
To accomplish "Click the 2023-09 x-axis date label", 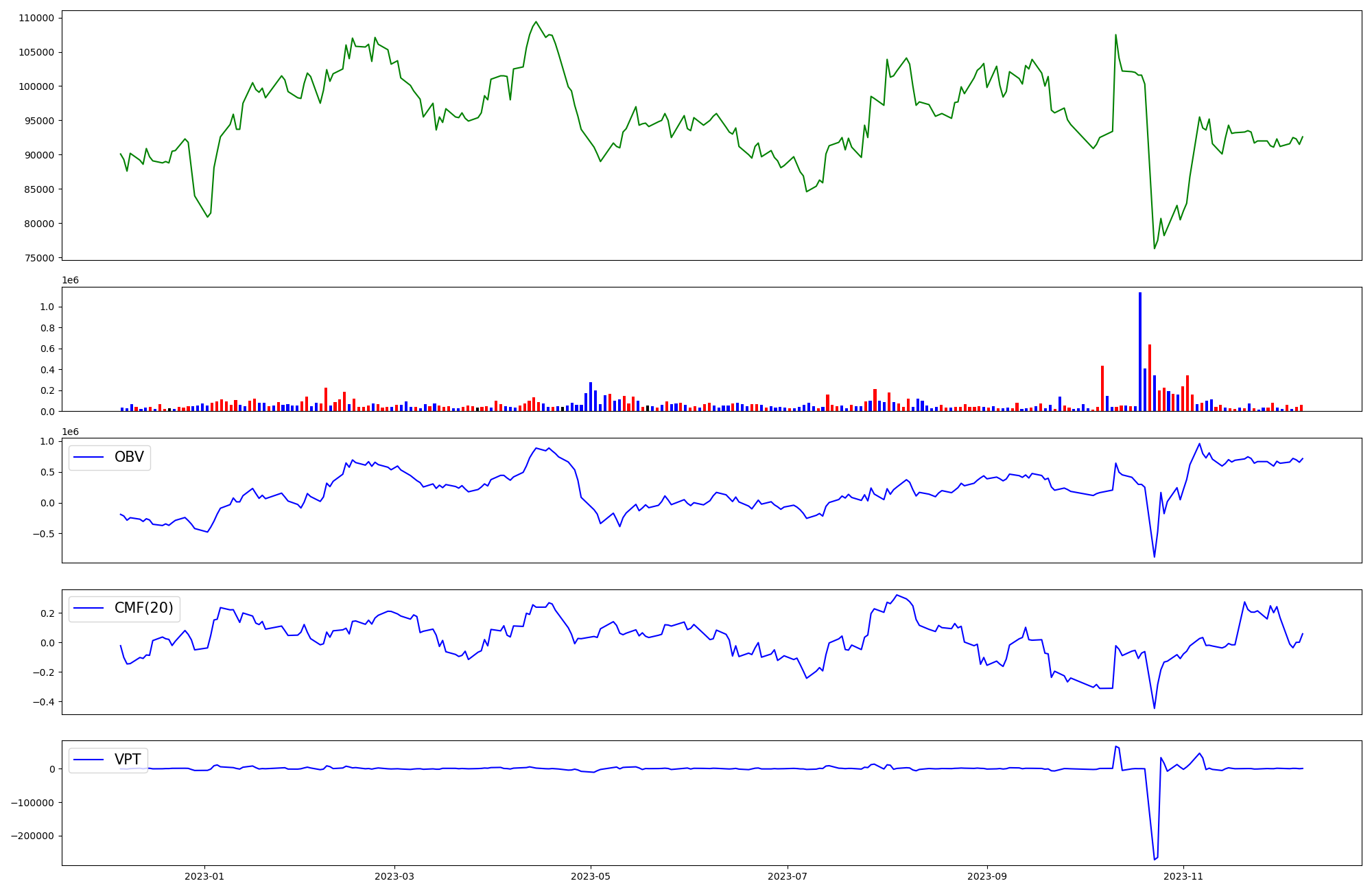I will pos(987,876).
